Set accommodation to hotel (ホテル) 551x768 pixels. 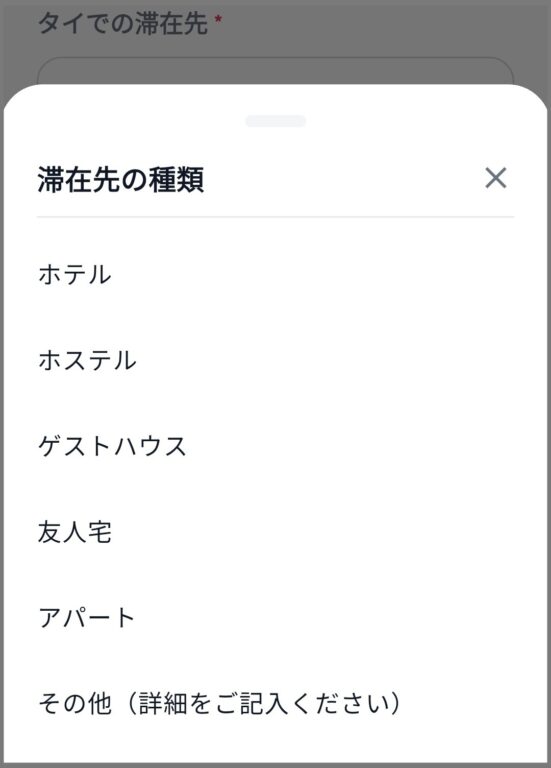point(275,274)
